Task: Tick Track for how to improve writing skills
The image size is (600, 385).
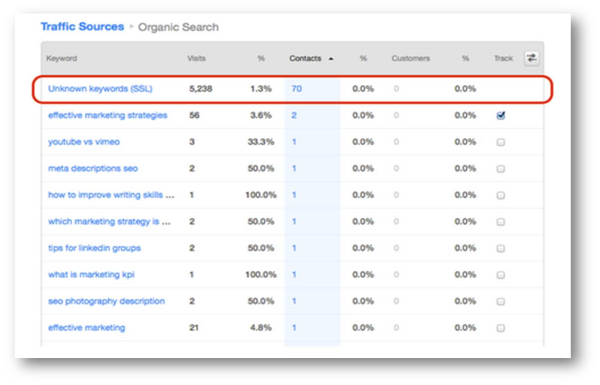Action: tap(501, 196)
